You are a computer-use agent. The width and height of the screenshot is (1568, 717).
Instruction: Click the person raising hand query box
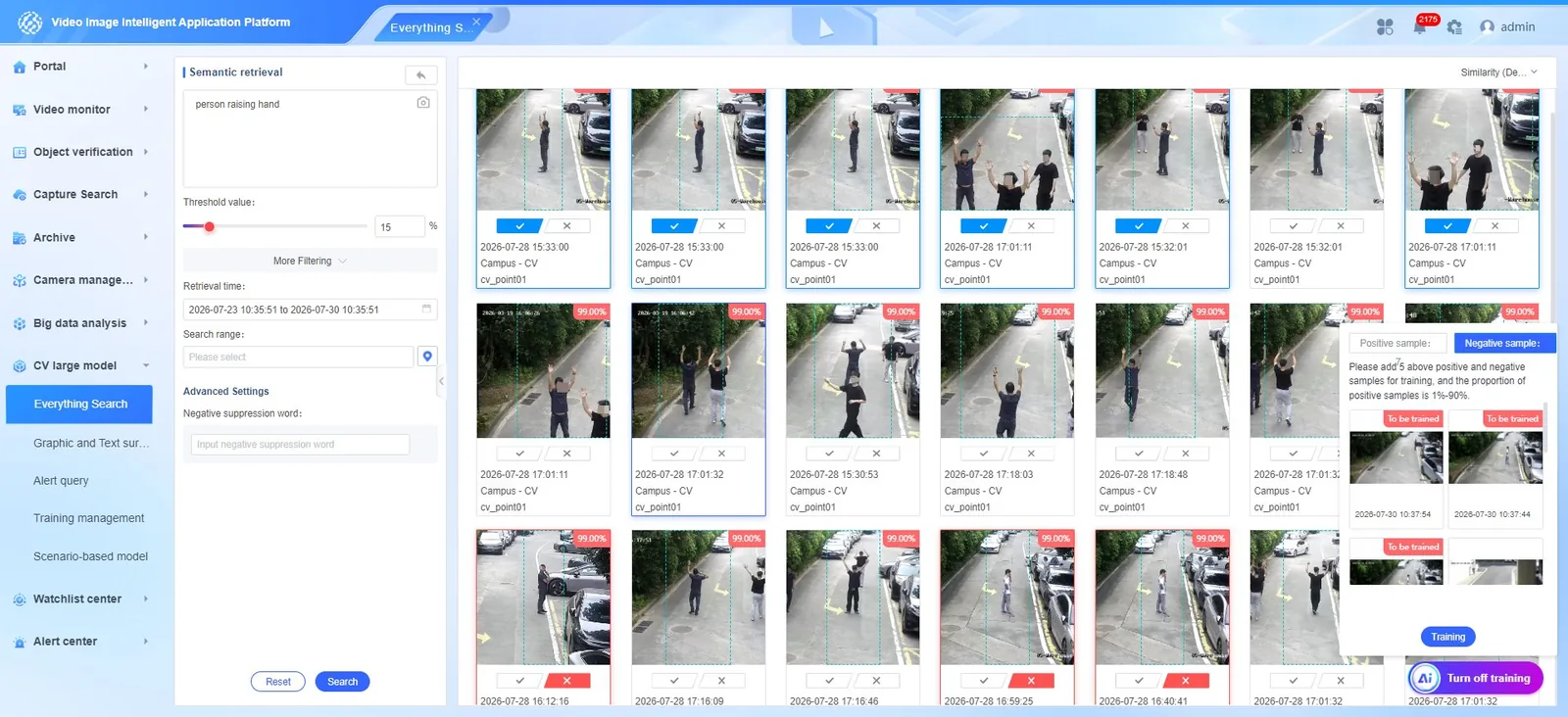310,139
